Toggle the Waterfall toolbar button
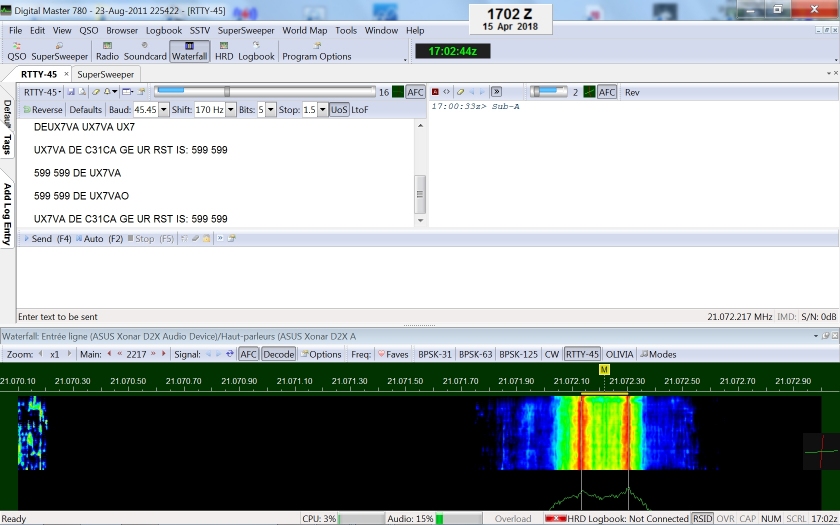This screenshot has width=840, height=525. 189,51
